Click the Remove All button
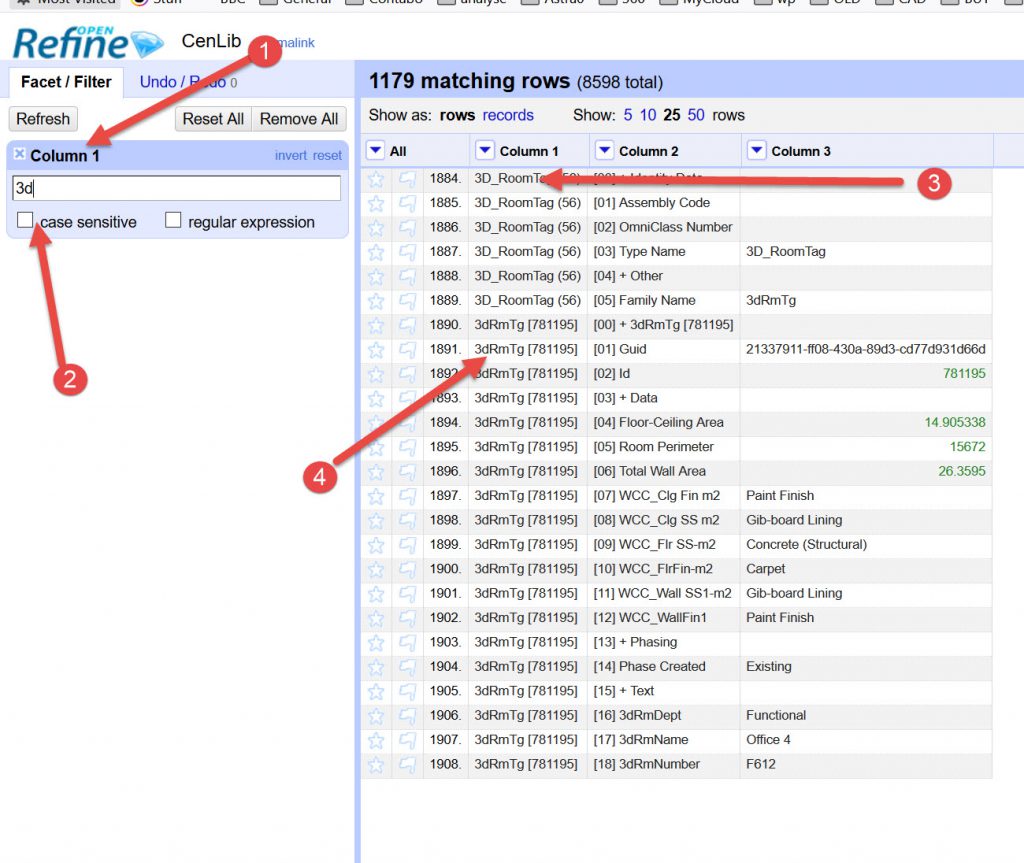1024x863 pixels. [299, 119]
